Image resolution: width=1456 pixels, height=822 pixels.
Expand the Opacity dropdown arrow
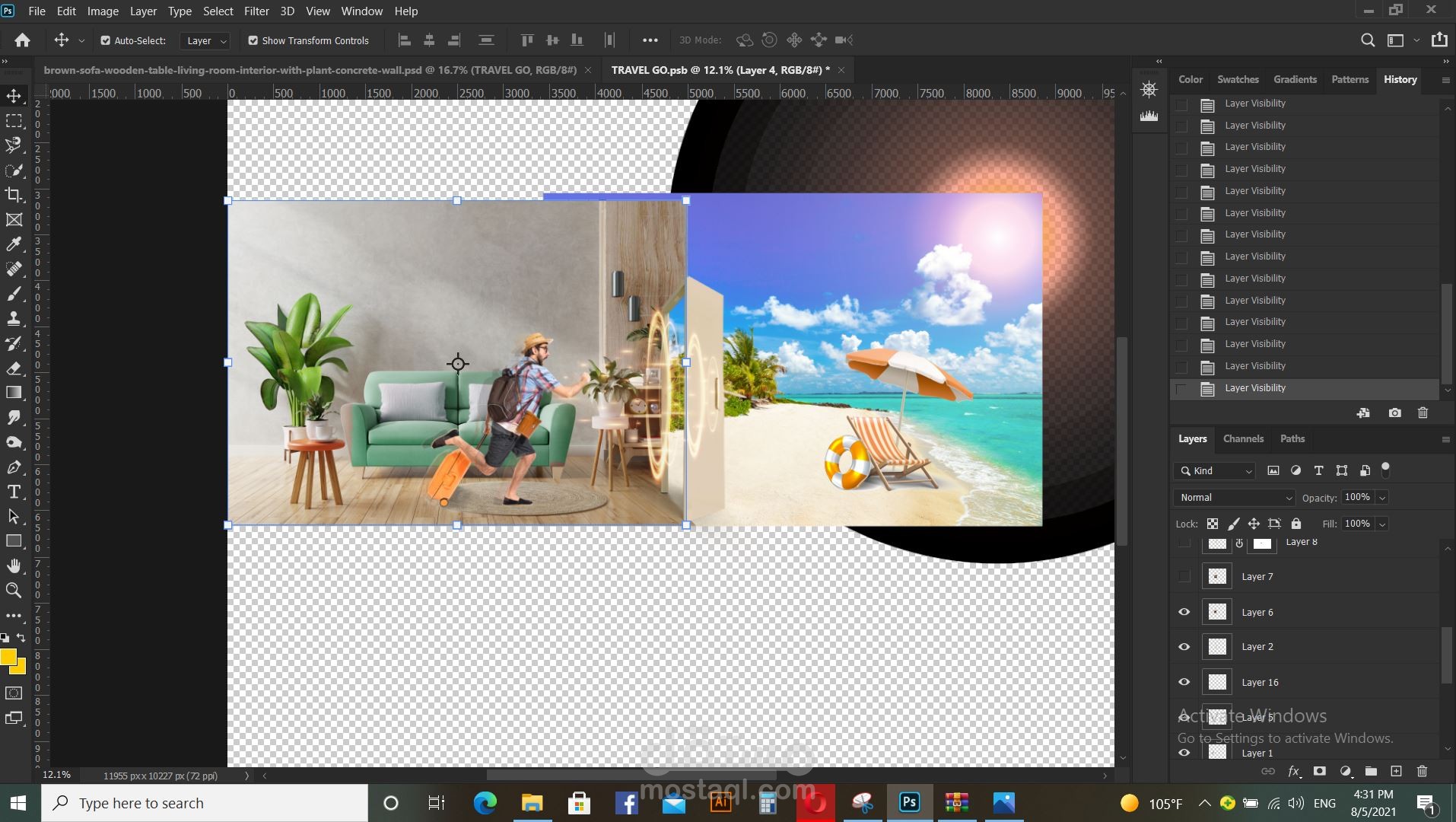(1382, 498)
